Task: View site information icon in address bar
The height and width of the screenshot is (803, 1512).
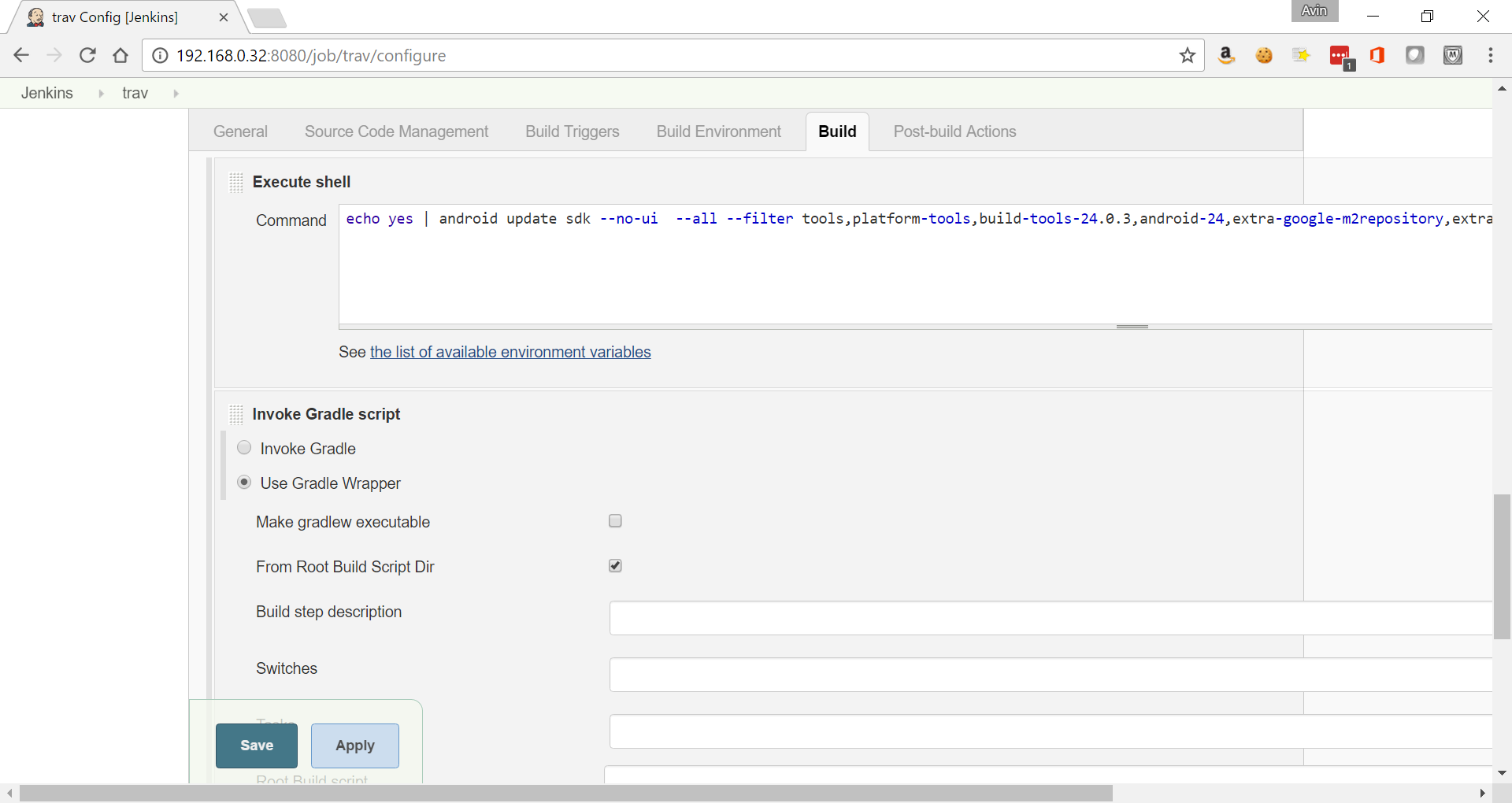Action: 160,55
